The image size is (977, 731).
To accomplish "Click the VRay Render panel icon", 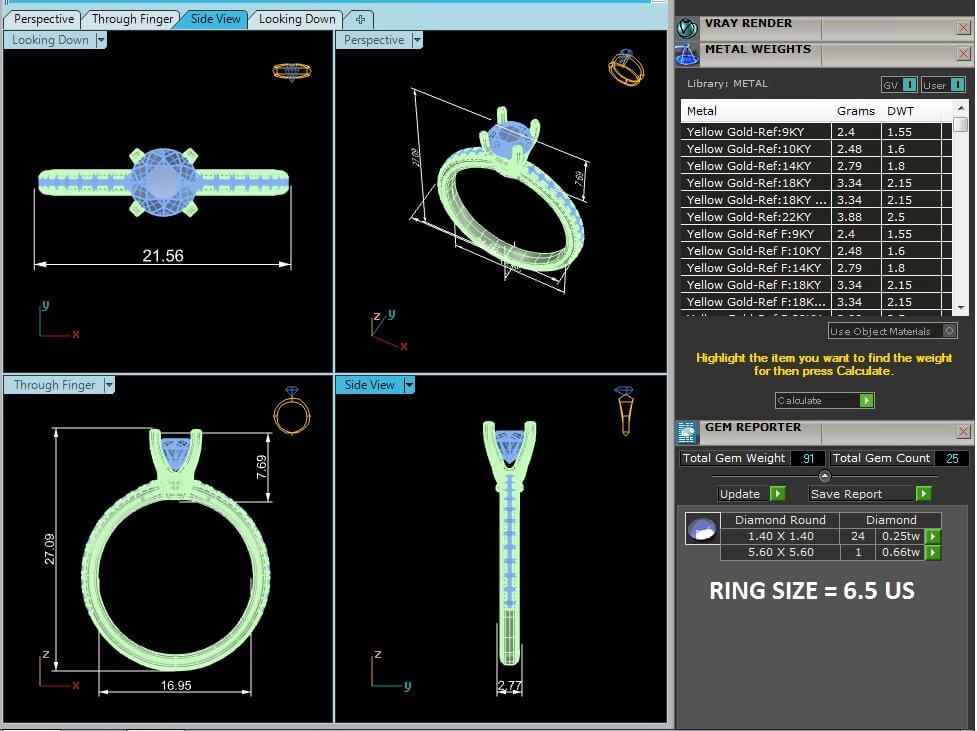I will (x=687, y=28).
